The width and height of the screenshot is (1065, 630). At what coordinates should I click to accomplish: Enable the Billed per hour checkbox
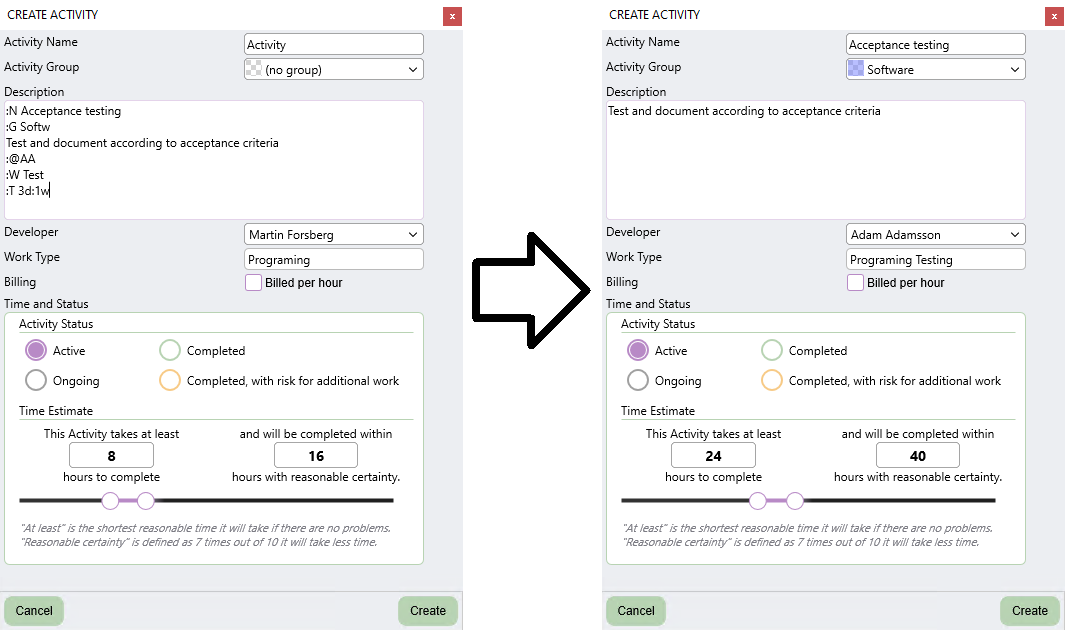pos(253,283)
